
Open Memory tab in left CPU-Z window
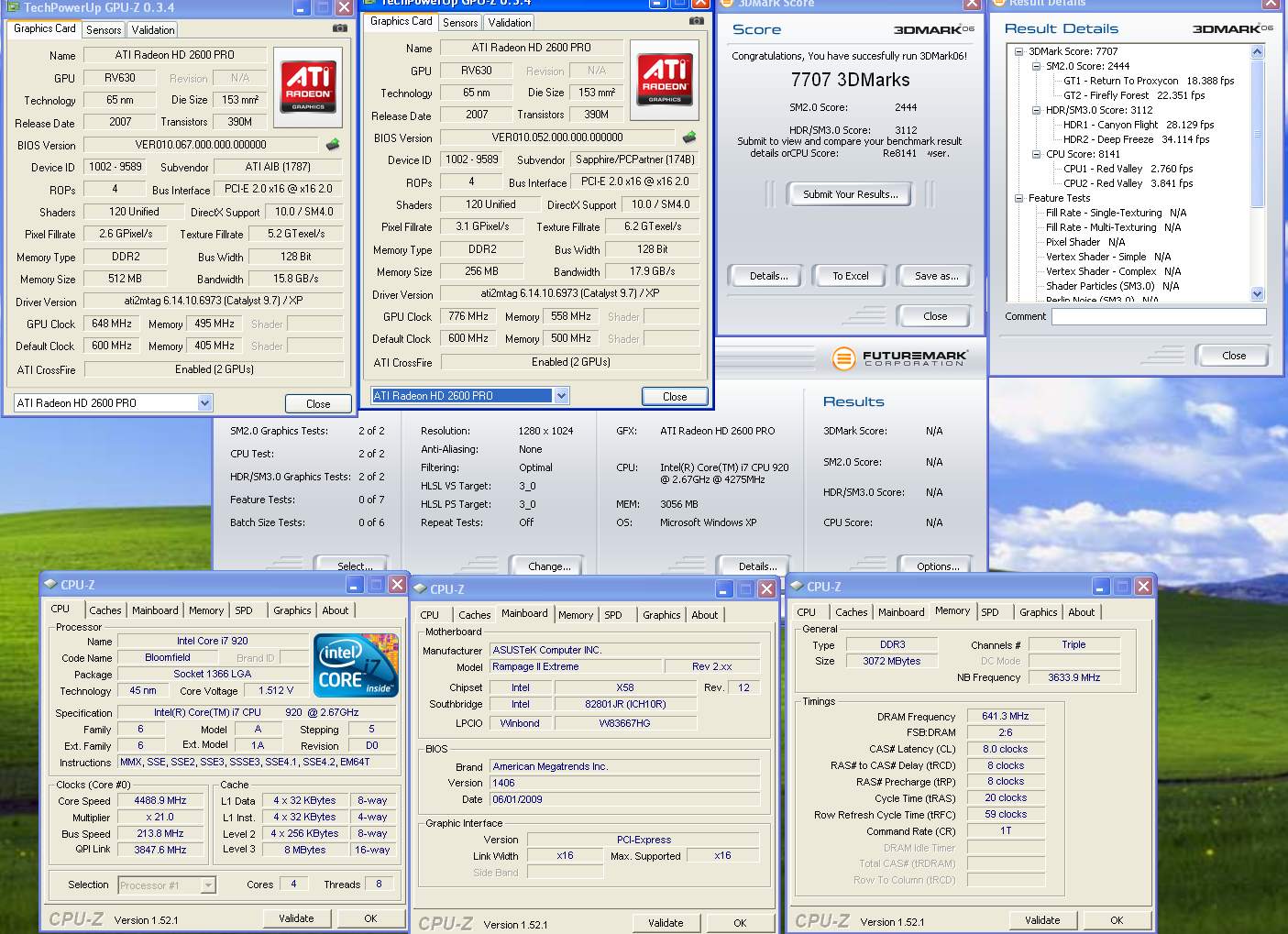[206, 610]
